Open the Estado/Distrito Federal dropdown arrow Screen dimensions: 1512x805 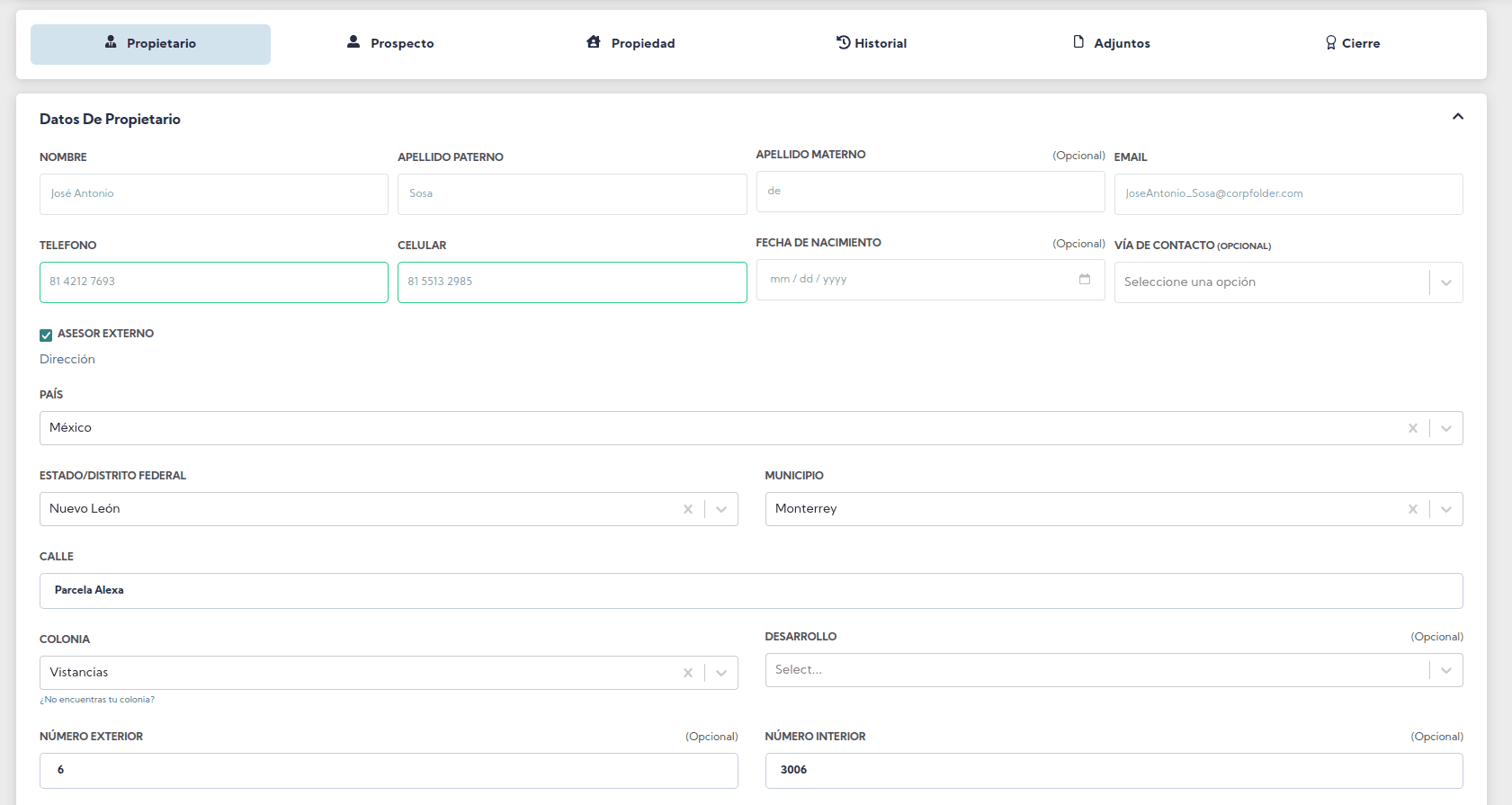point(720,509)
